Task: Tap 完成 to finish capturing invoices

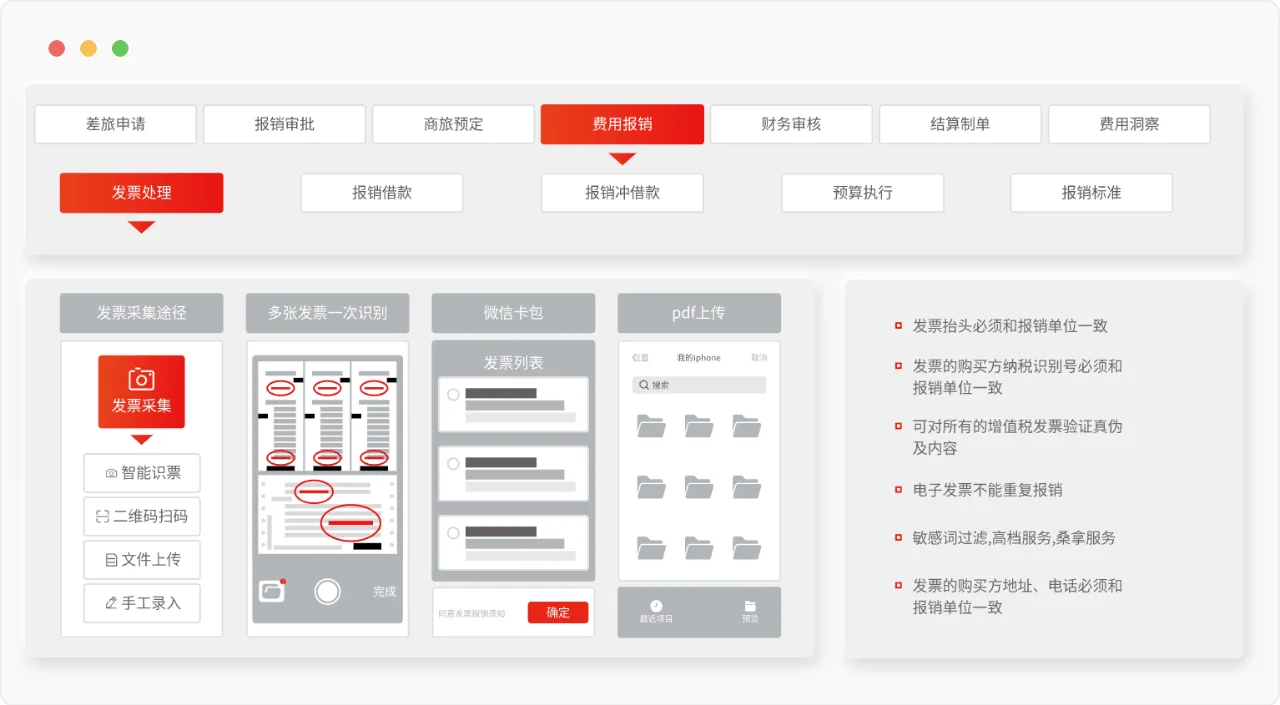Action: [x=383, y=592]
